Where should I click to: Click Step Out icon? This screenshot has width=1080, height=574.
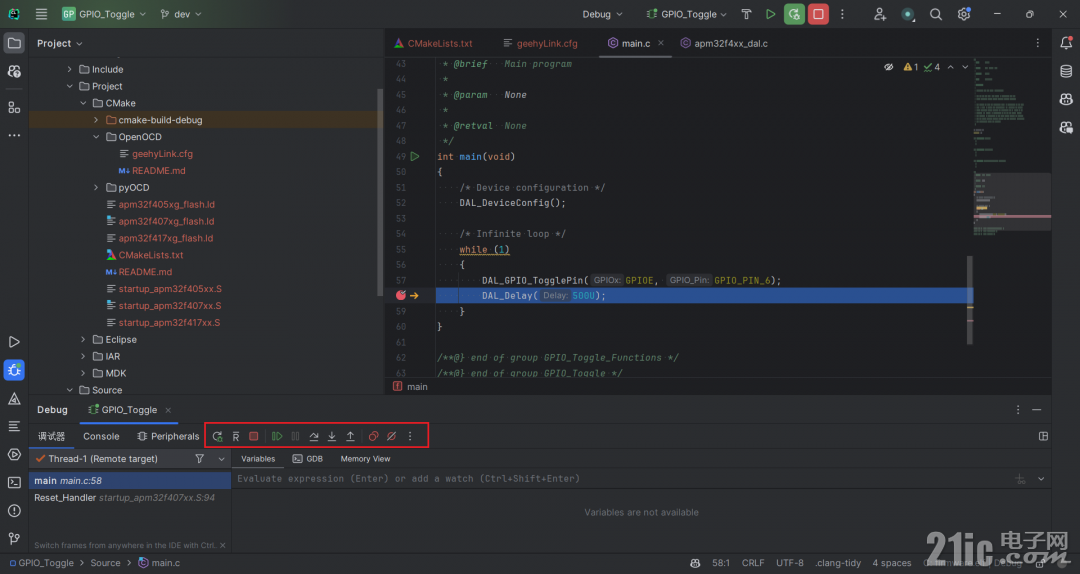point(350,436)
